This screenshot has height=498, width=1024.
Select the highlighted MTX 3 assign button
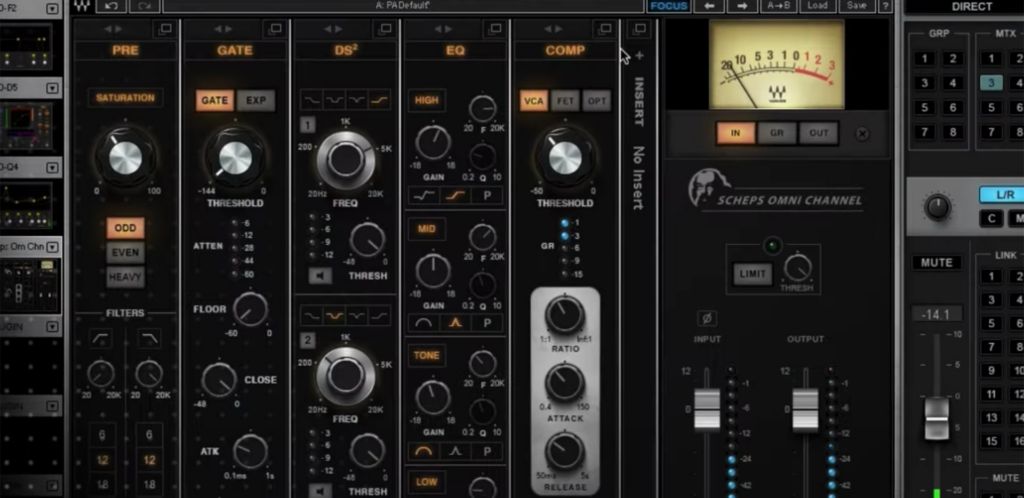(991, 83)
